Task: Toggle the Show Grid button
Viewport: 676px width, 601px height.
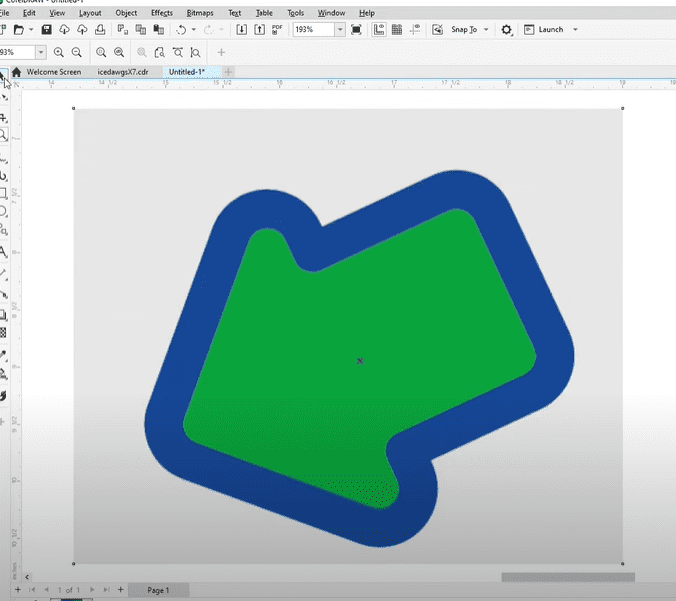Action: point(396,30)
